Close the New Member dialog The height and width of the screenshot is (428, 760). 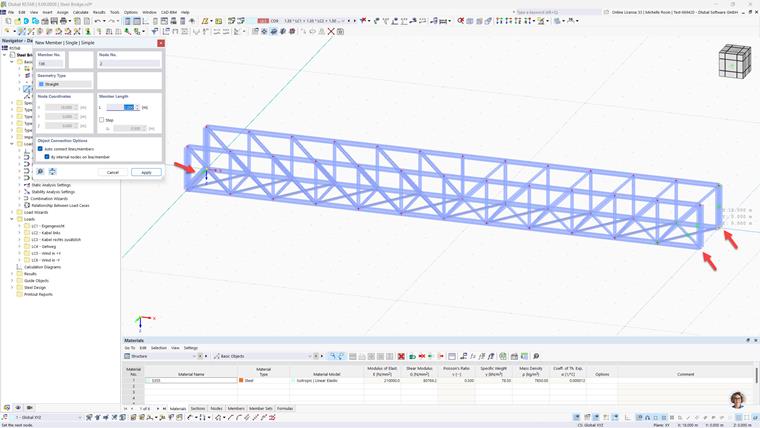(x=161, y=43)
